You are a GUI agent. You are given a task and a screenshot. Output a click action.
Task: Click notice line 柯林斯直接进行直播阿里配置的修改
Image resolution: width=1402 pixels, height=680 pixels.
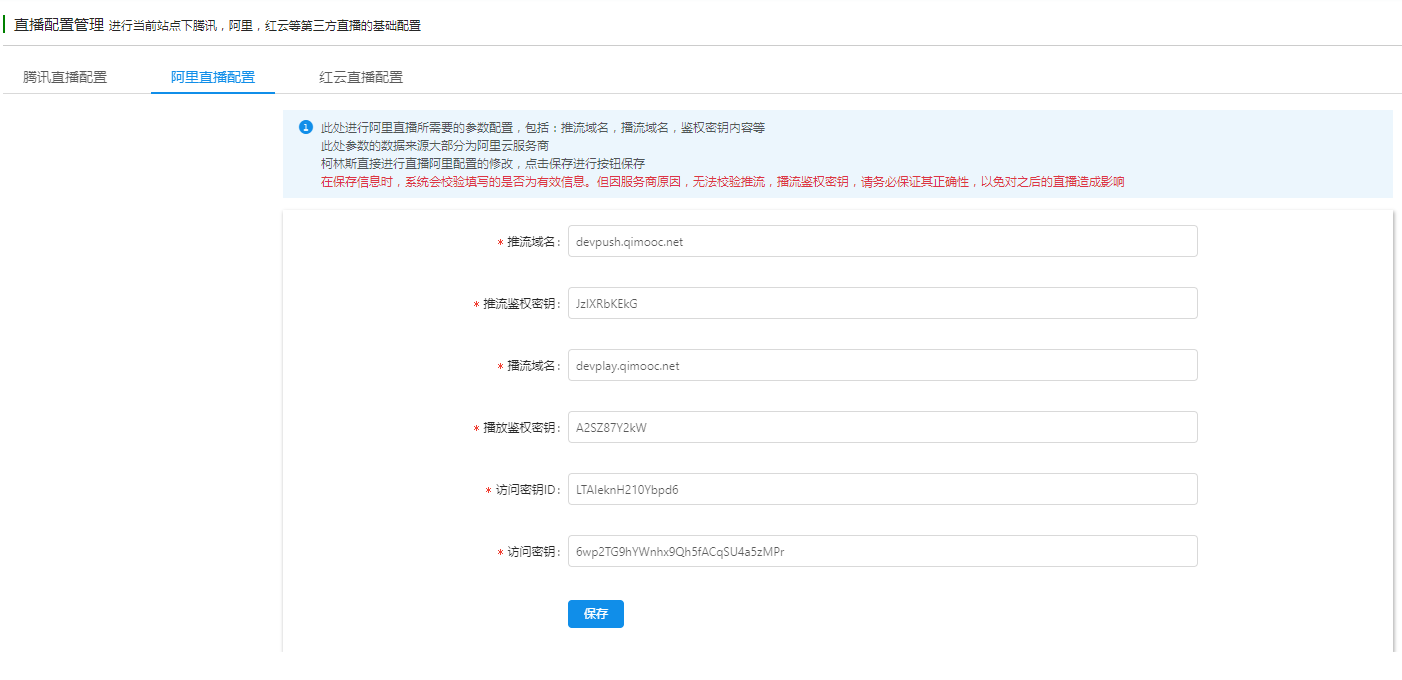pos(483,164)
